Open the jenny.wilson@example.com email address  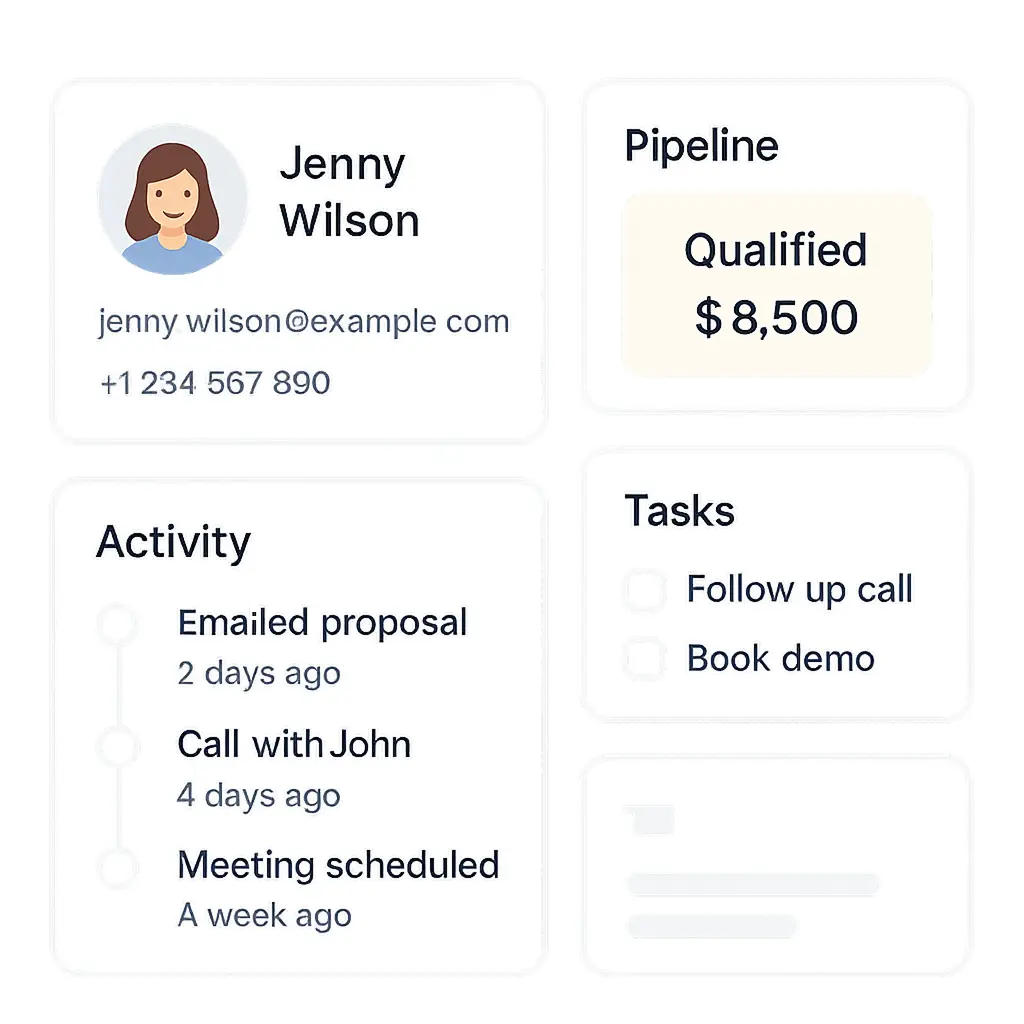tap(304, 322)
